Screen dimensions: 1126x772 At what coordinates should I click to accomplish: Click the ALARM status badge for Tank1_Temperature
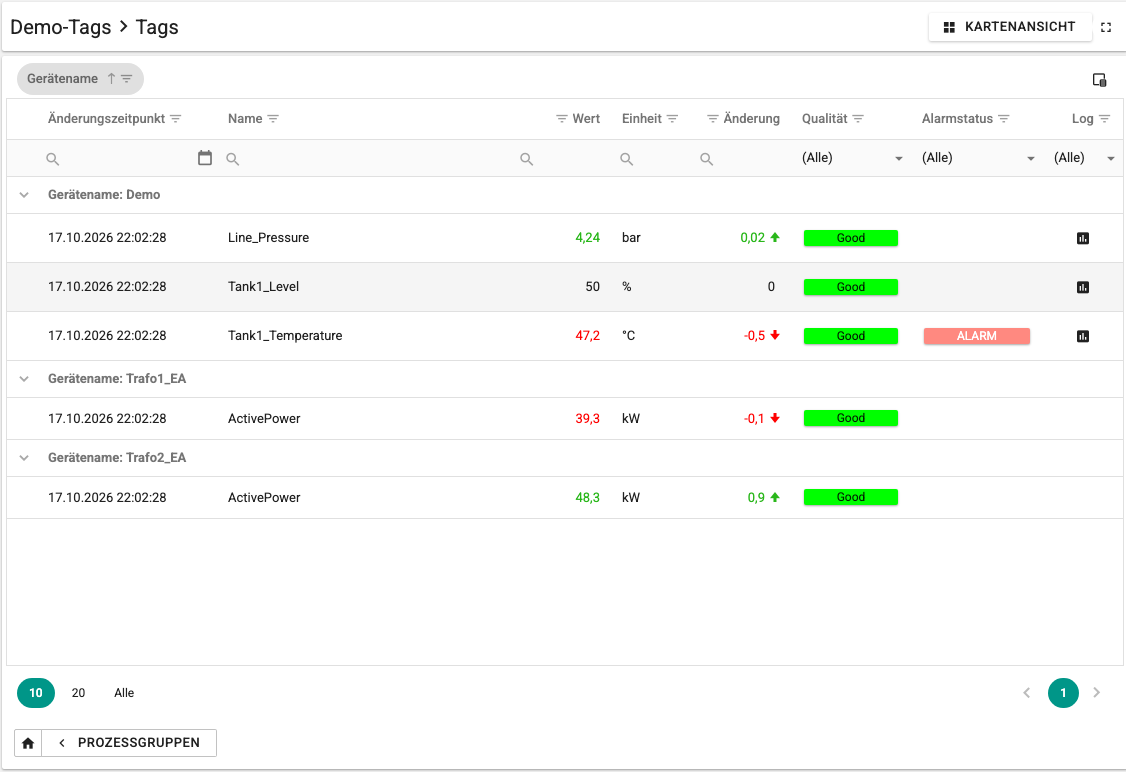(977, 336)
